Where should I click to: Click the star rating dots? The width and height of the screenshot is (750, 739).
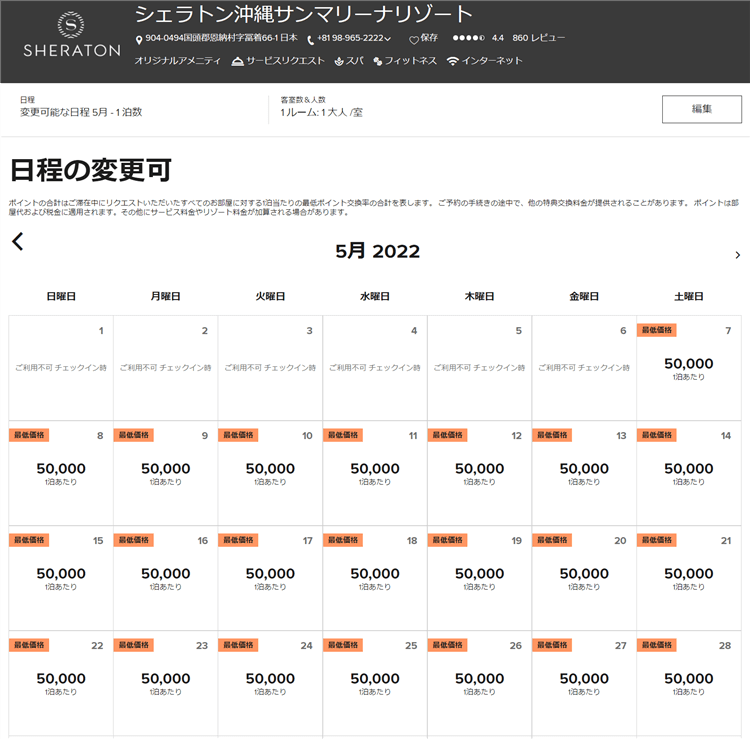tap(468, 38)
